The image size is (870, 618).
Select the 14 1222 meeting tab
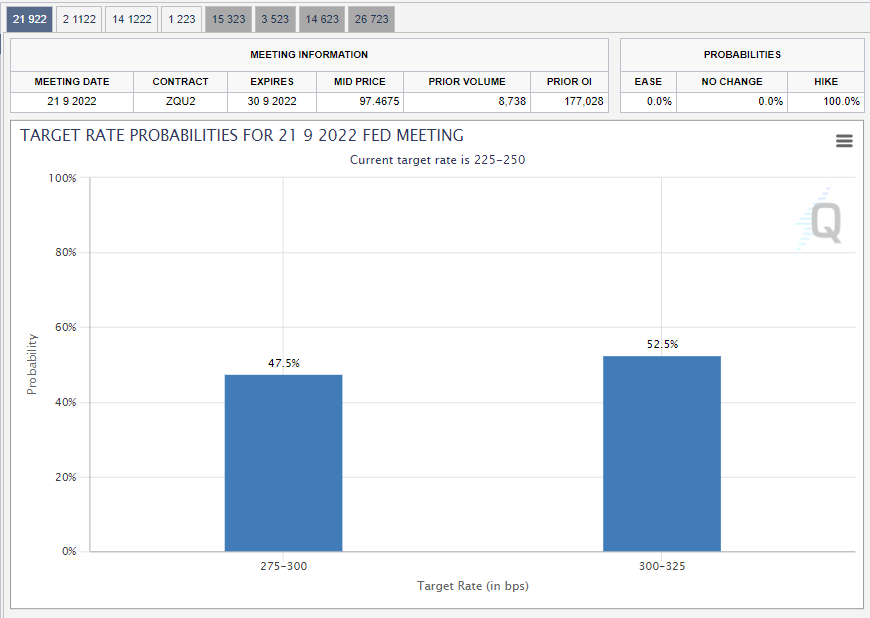tap(131, 19)
